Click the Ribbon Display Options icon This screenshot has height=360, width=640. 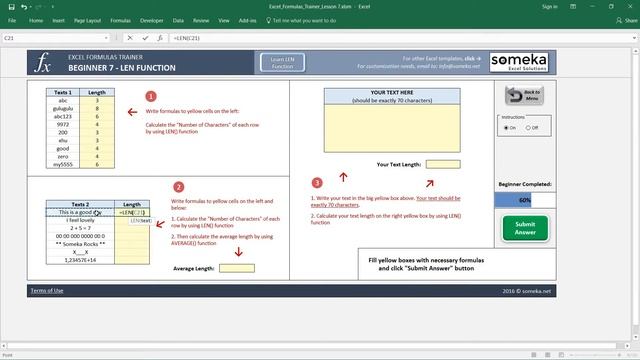point(573,7)
